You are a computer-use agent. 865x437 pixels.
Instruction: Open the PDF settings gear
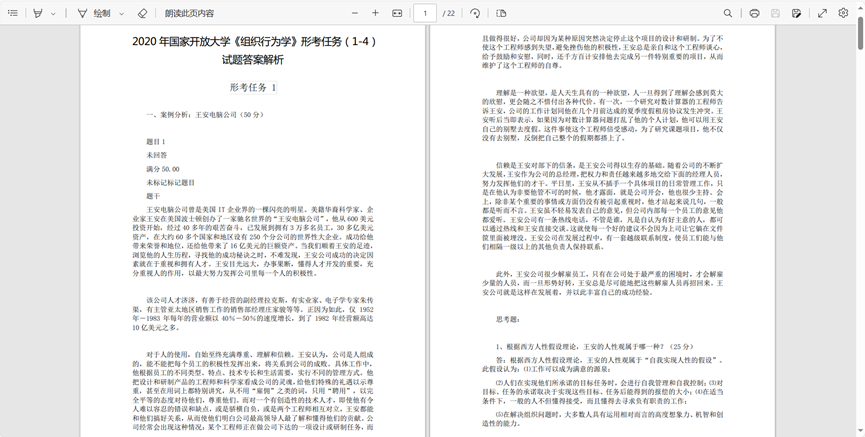[843, 13]
